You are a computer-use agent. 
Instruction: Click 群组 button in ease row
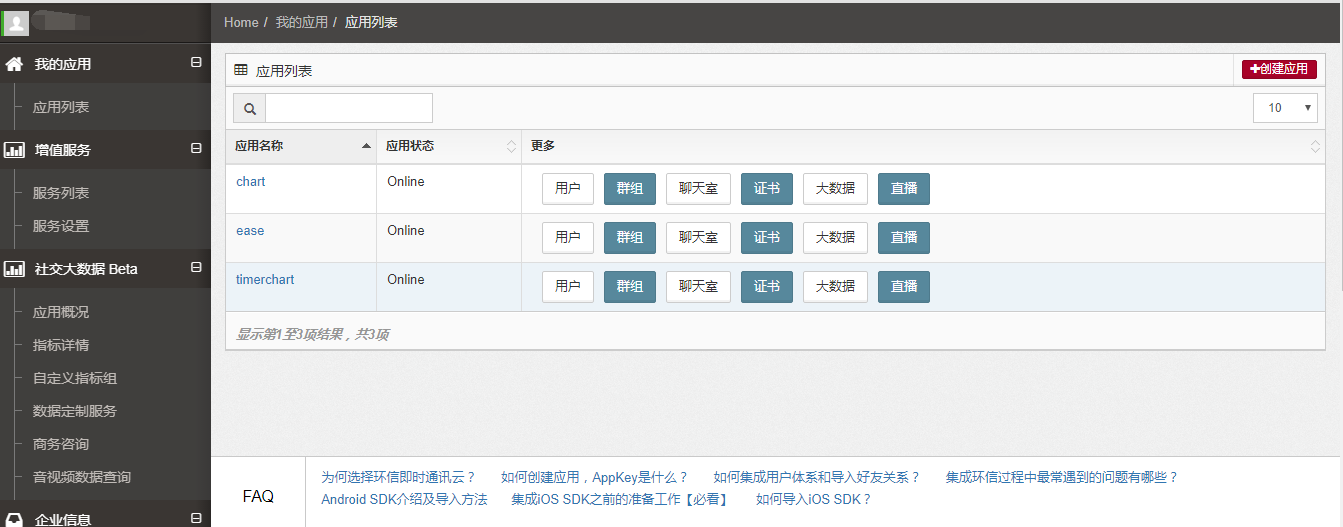pos(630,238)
